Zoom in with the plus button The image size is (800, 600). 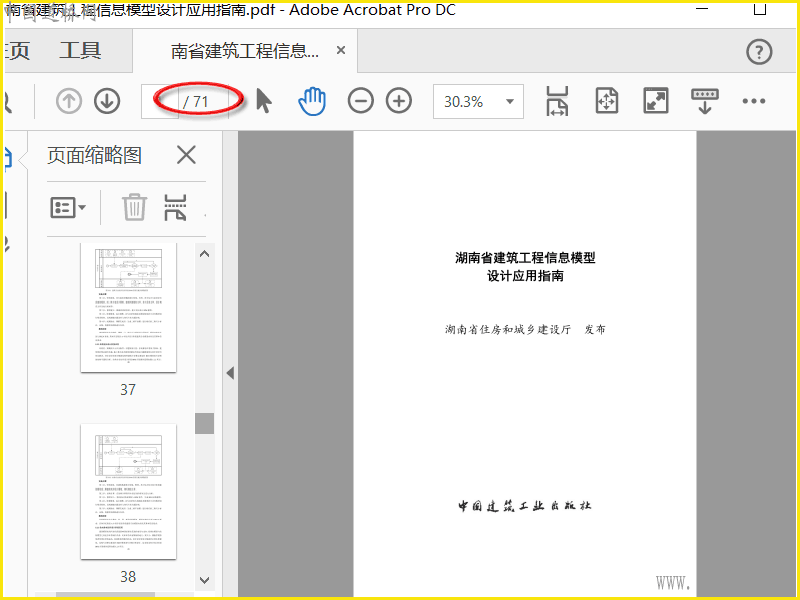(x=399, y=101)
